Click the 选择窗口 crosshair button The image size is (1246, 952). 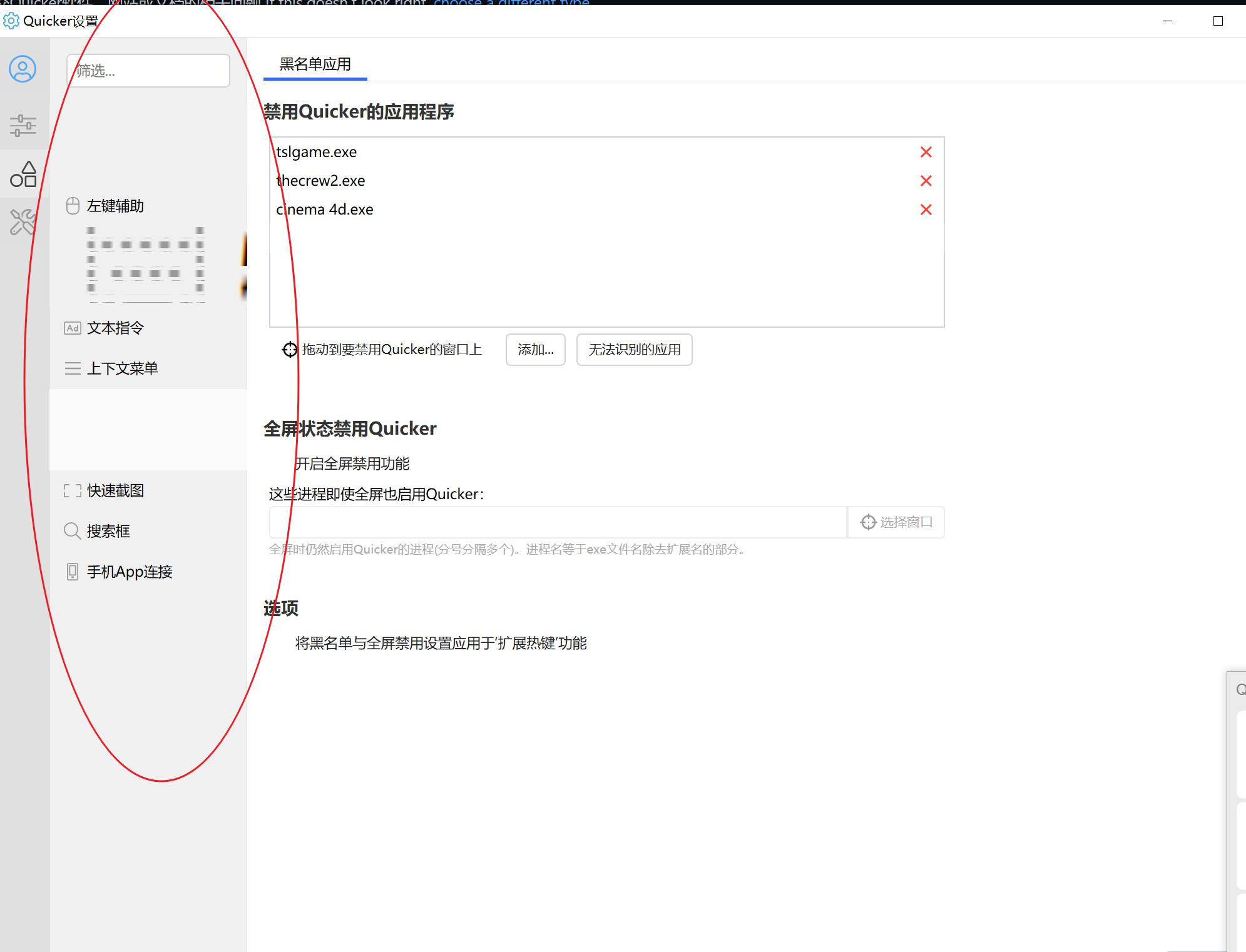click(896, 522)
